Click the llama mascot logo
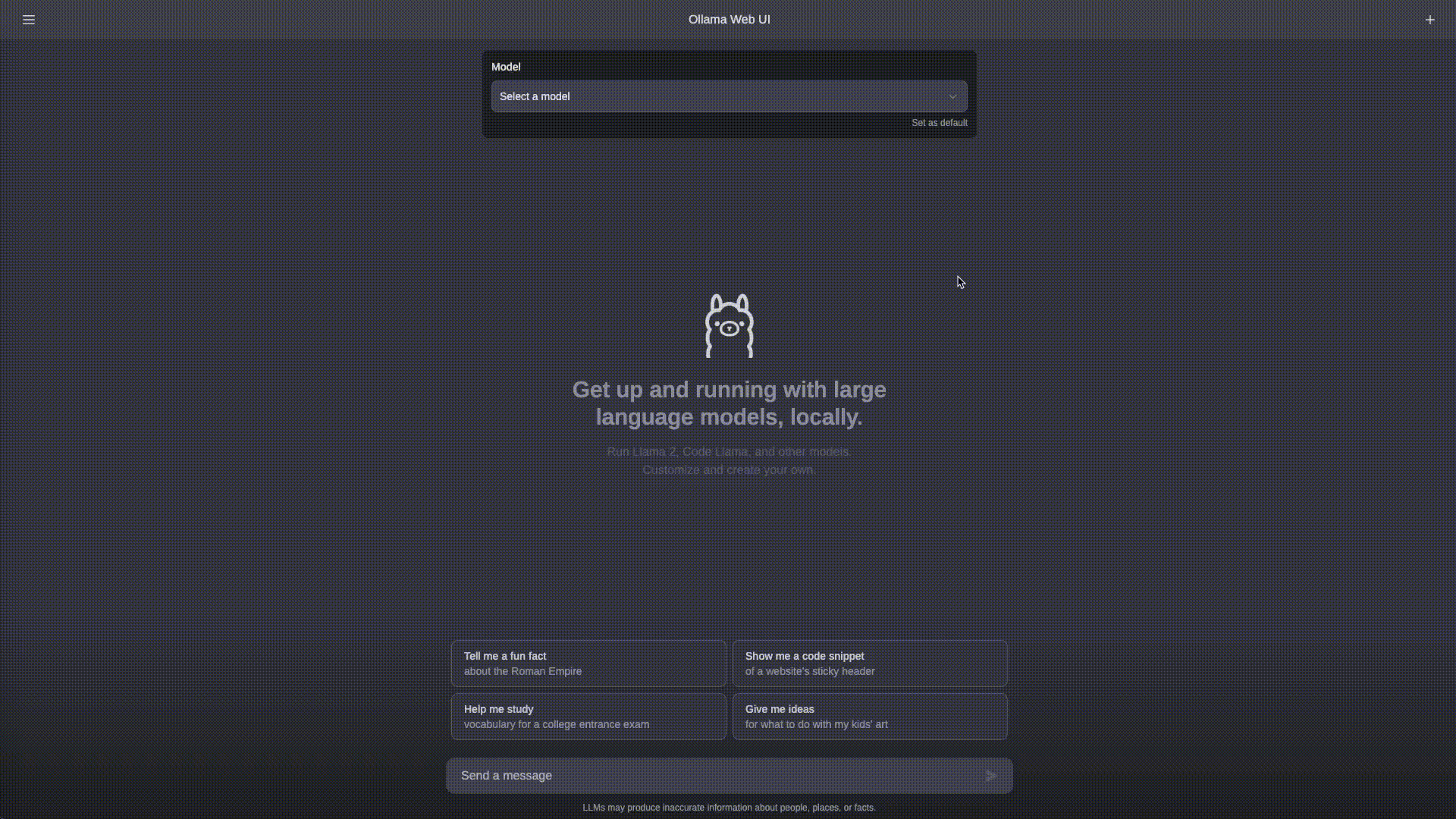Viewport: 1456px width, 819px height. pyautogui.click(x=729, y=326)
